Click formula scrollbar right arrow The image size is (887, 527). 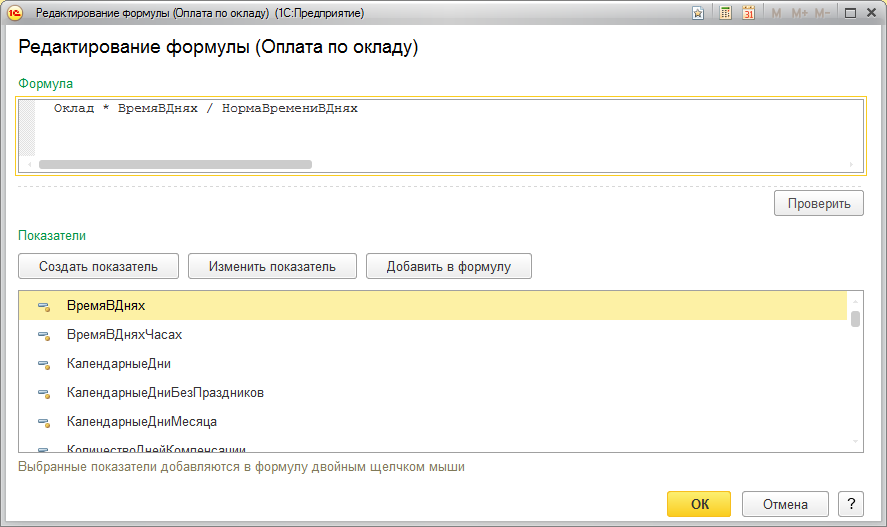point(851,165)
